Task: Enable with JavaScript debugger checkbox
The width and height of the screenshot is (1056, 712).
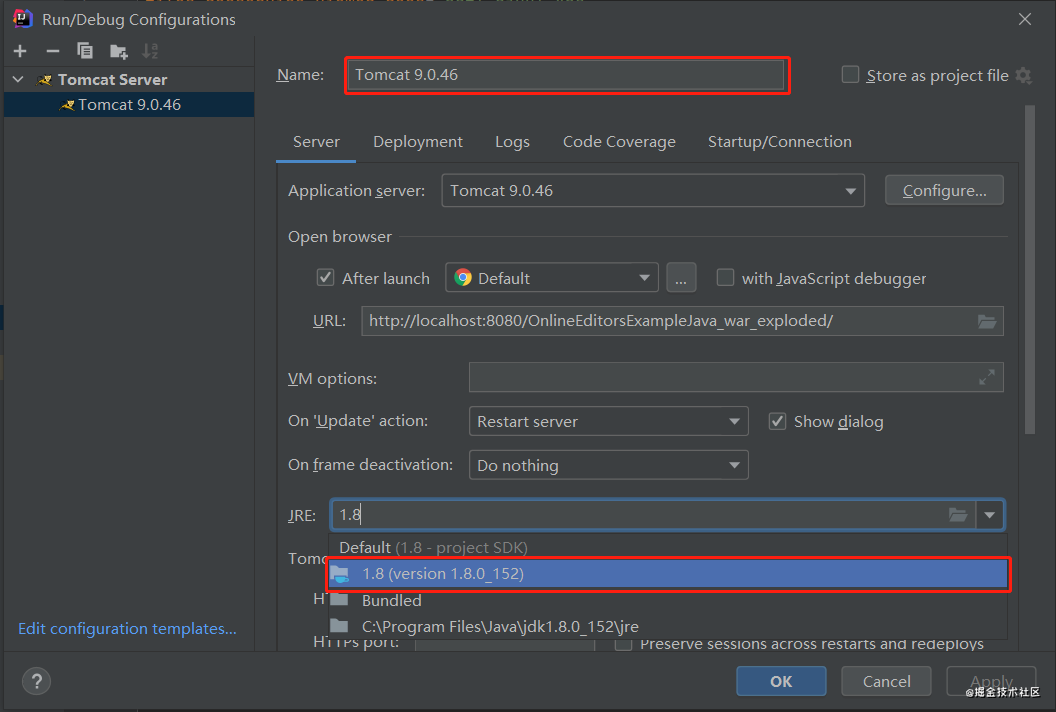Action: point(725,278)
